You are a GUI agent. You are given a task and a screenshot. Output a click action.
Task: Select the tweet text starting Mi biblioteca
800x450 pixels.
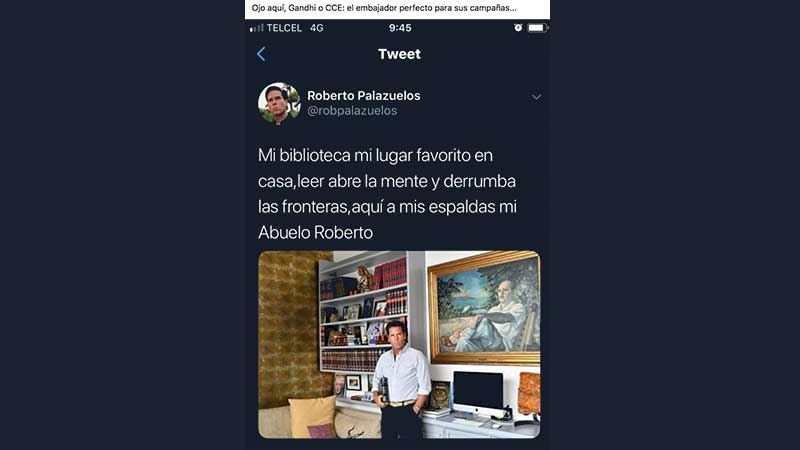point(387,194)
